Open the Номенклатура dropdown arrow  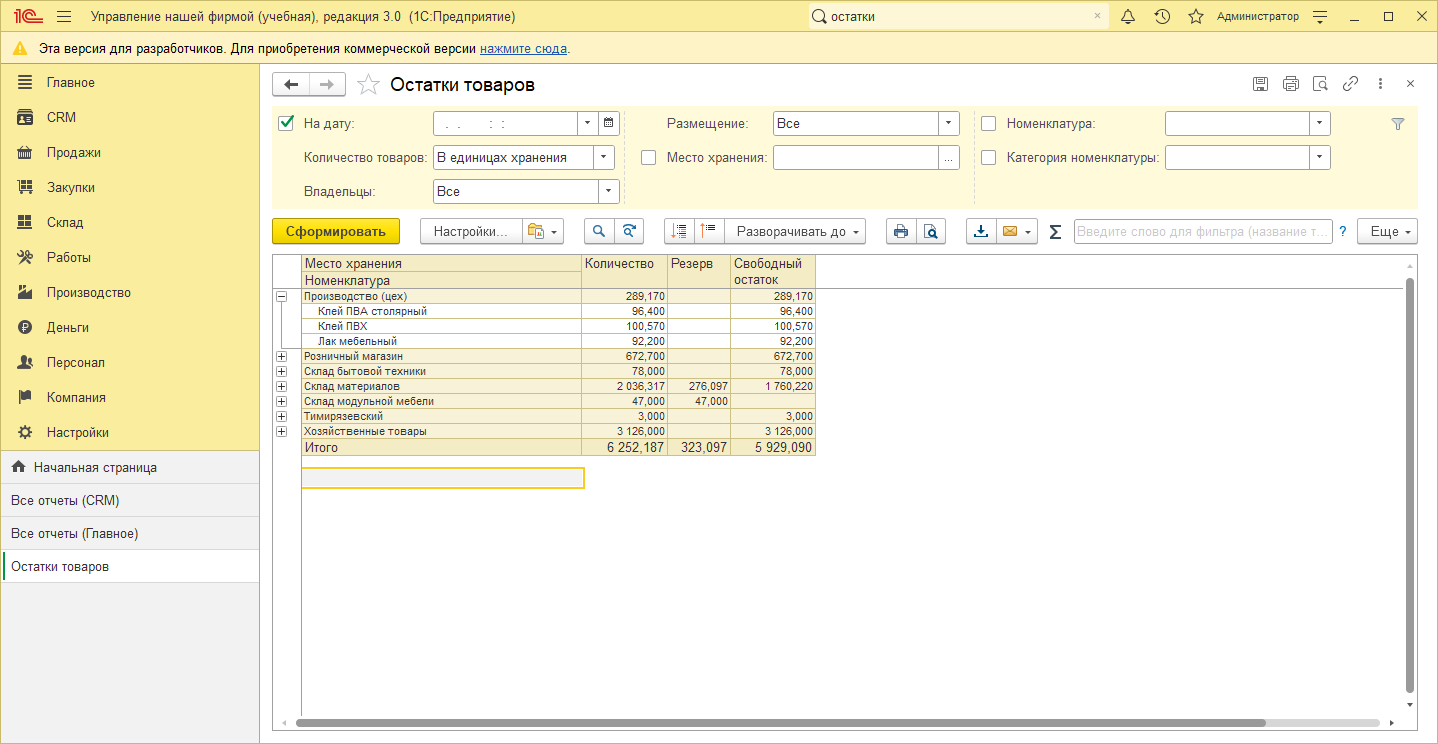pyautogui.click(x=1320, y=123)
